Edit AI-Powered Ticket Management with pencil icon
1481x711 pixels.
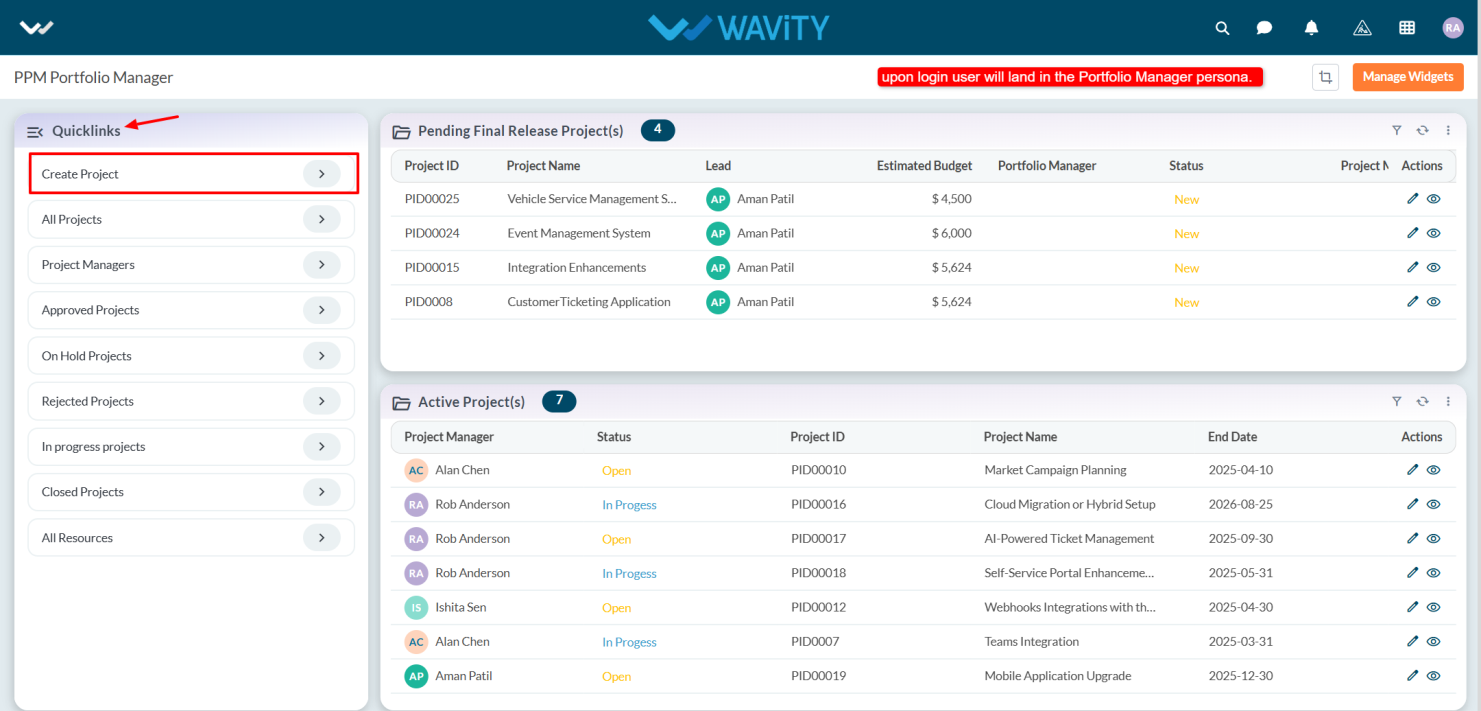(x=1413, y=538)
